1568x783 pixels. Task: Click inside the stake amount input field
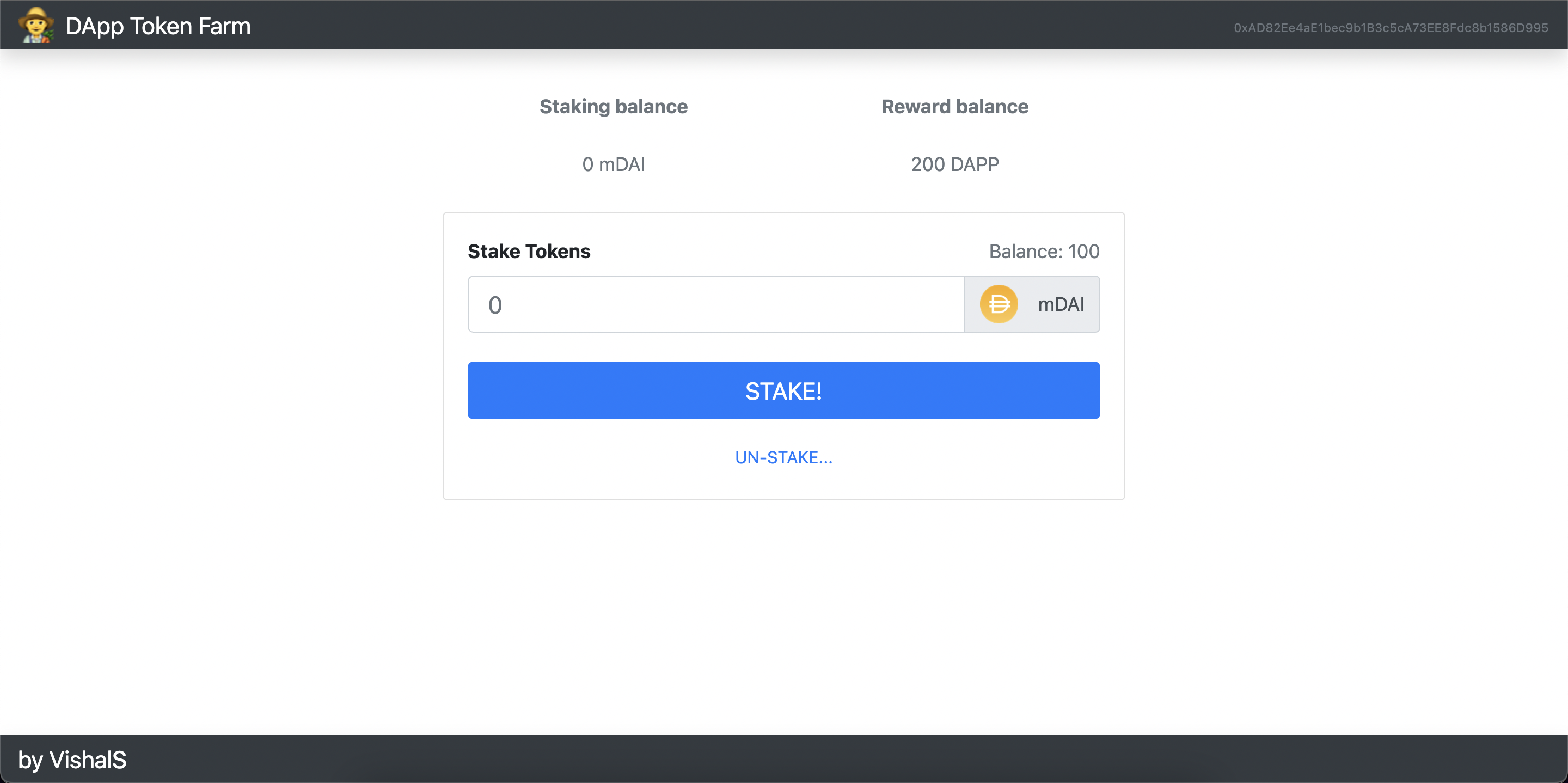pos(712,304)
